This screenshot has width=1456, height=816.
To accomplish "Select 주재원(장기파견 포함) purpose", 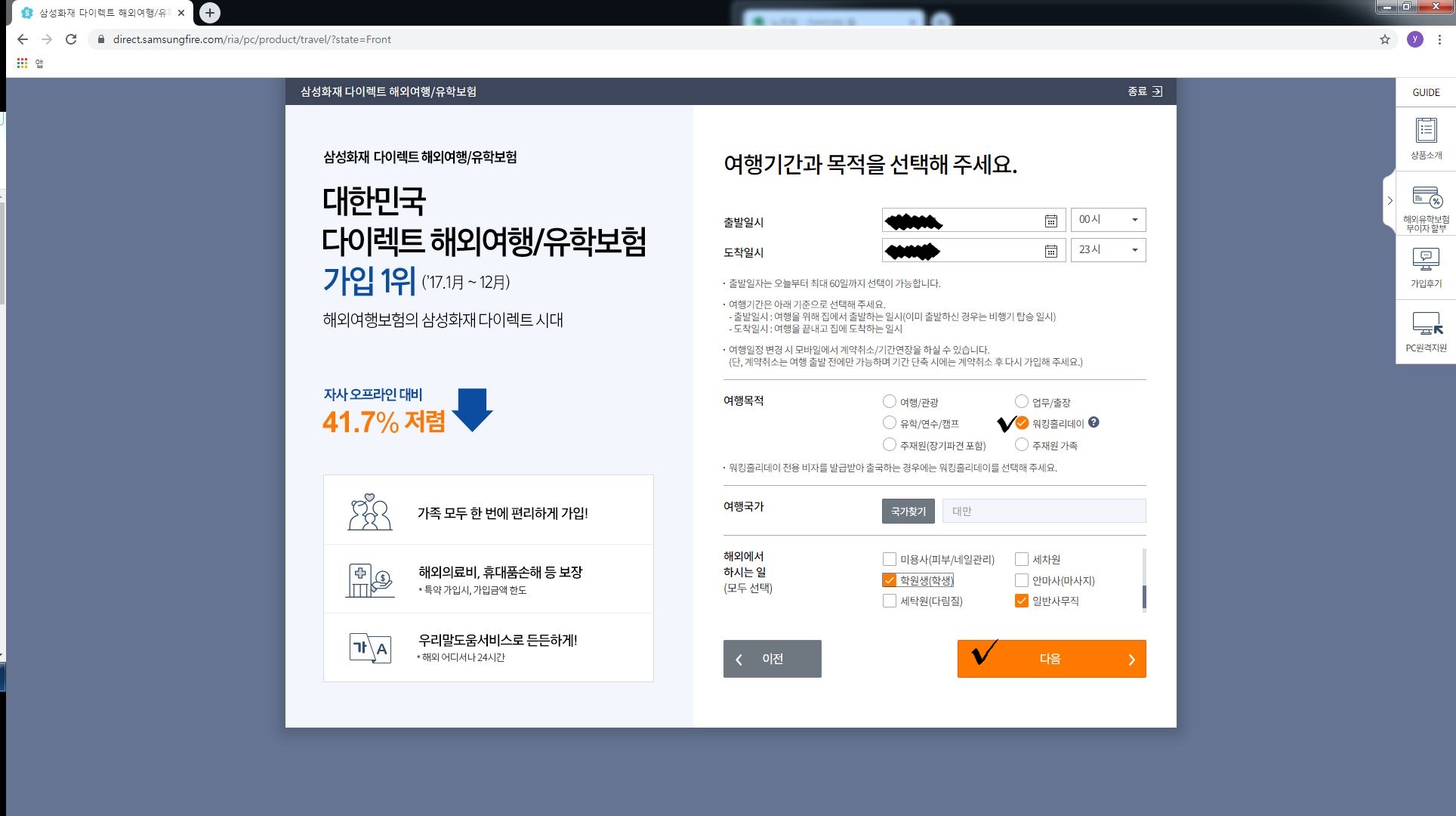I will click(x=890, y=444).
